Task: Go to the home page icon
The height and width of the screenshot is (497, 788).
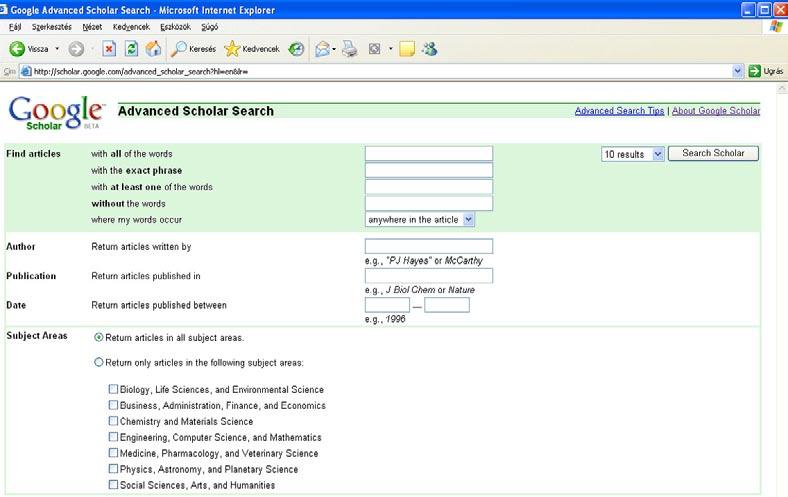Action: coord(153,49)
